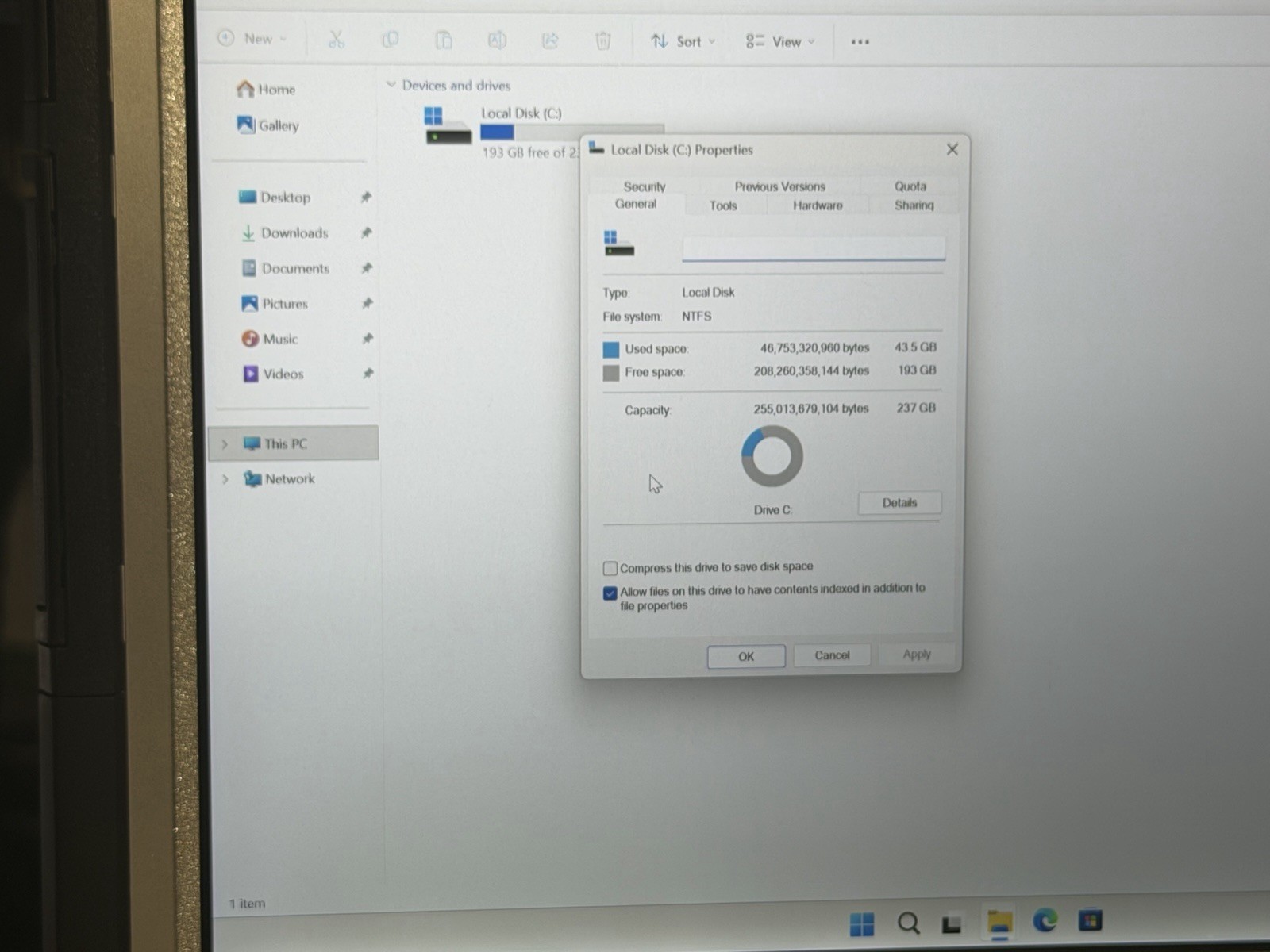Click the Rename icon in toolbar

pyautogui.click(x=497, y=40)
